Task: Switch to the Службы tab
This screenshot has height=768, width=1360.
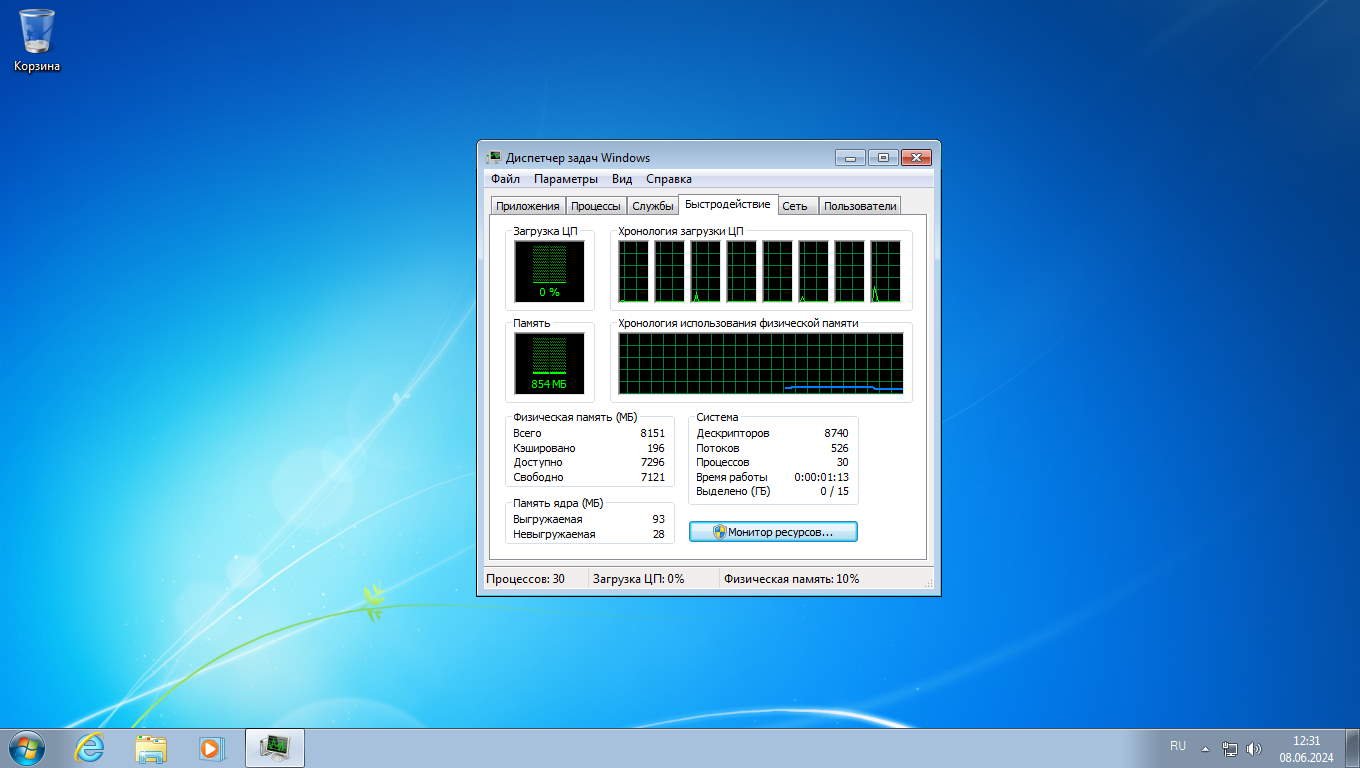Action: (x=652, y=206)
